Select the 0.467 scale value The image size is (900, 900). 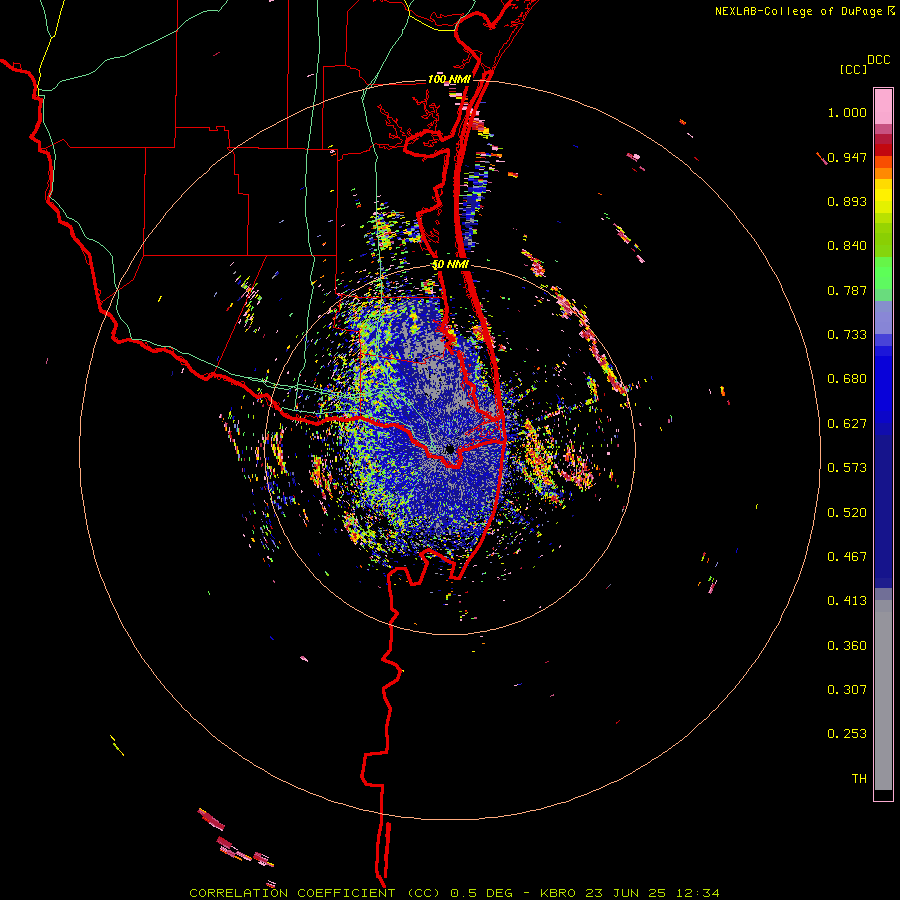tap(847, 557)
